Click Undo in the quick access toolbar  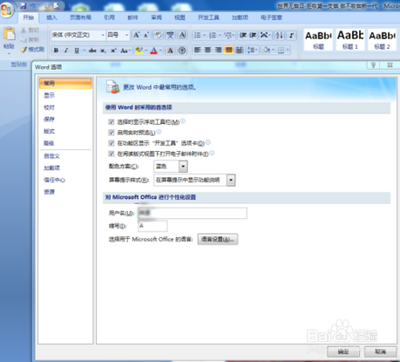point(33,6)
